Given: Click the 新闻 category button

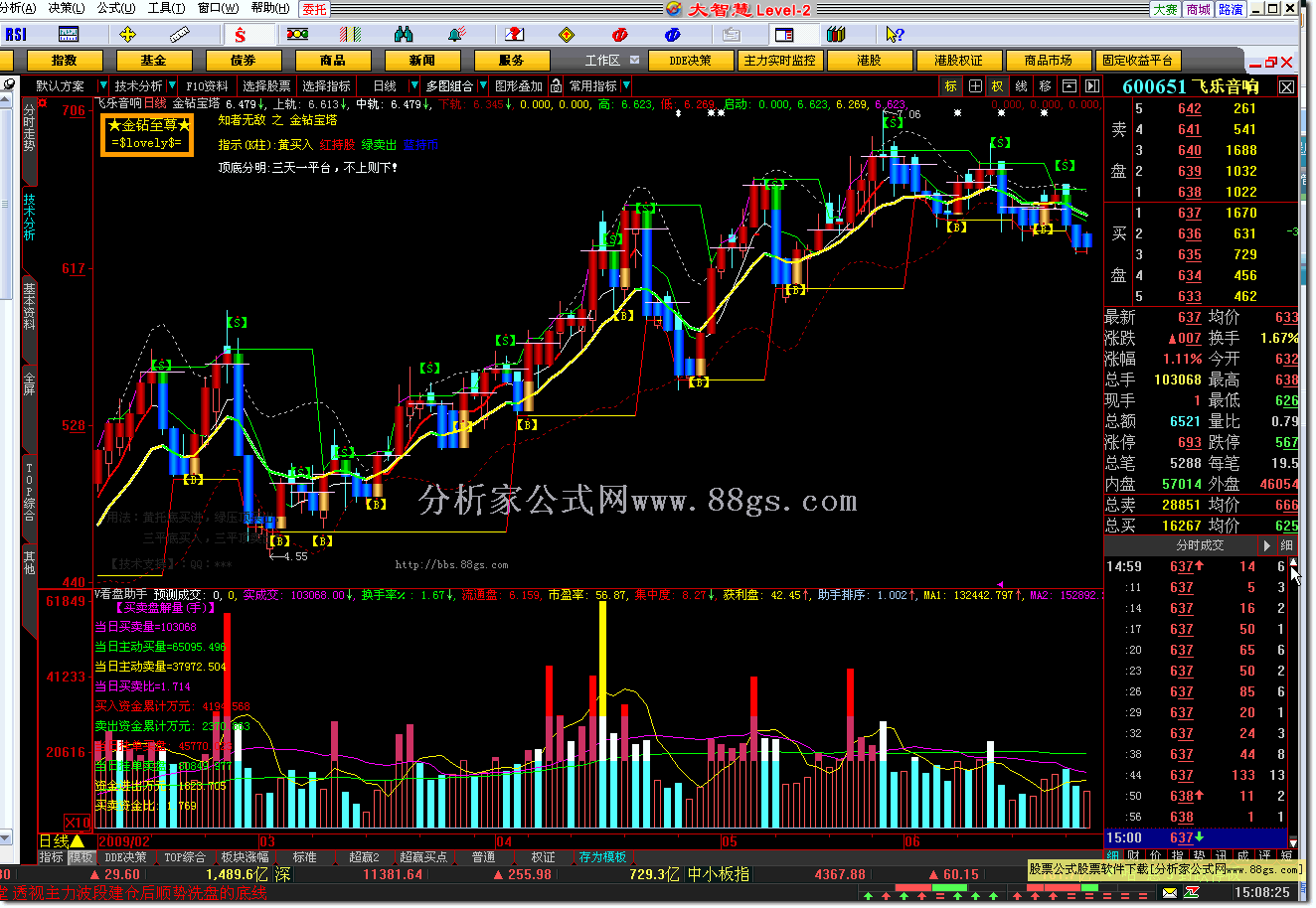Looking at the screenshot, I should tap(421, 61).
